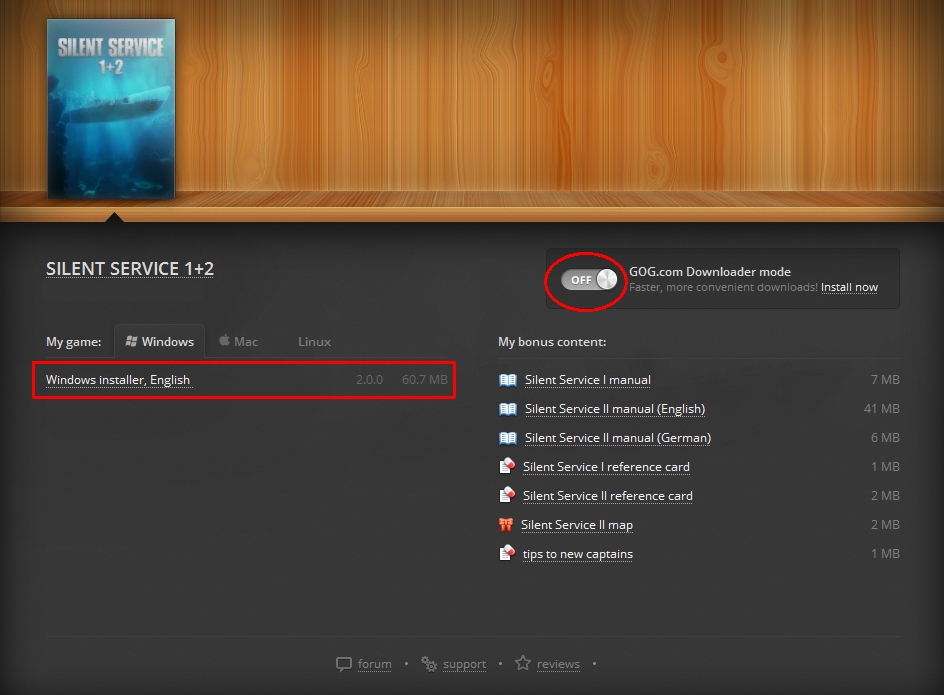The width and height of the screenshot is (944, 695).
Task: Click book icon for Silent Service II English manual
Action: (x=508, y=409)
